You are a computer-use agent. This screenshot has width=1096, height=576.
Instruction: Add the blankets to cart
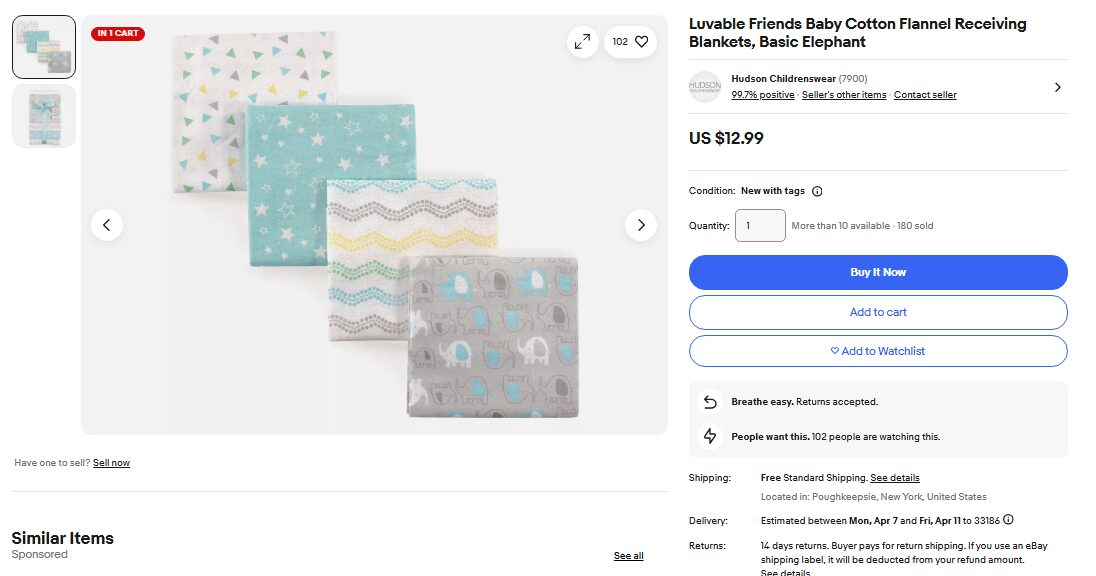pyautogui.click(x=877, y=312)
